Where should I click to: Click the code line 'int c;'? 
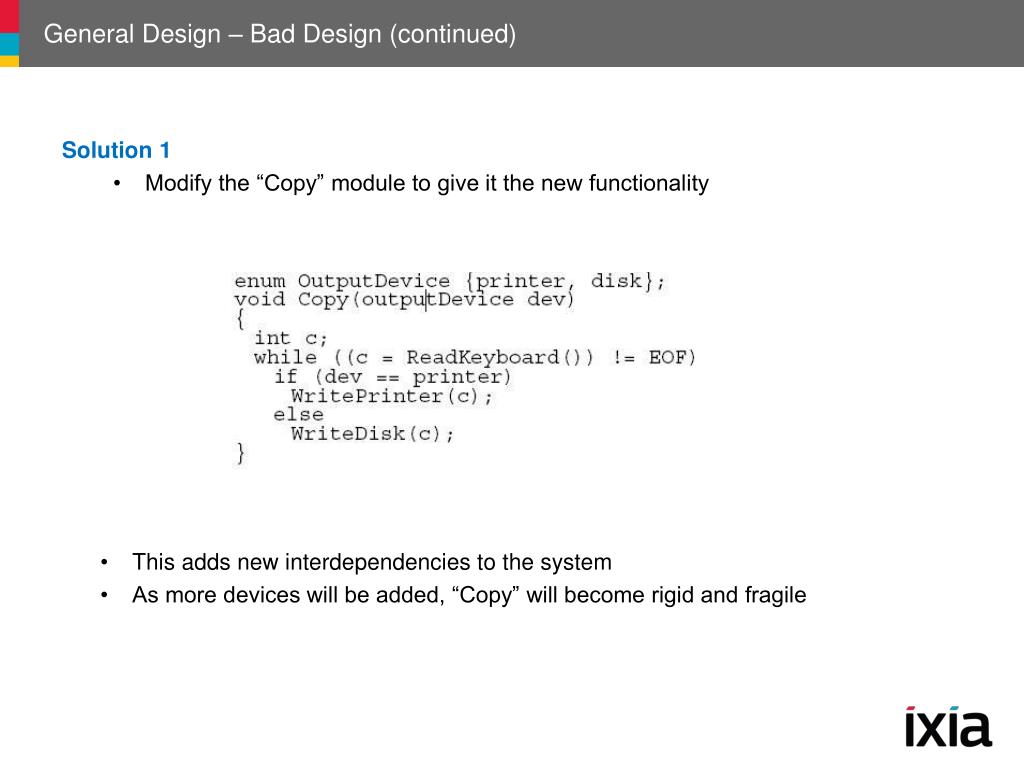pyautogui.click(x=291, y=338)
